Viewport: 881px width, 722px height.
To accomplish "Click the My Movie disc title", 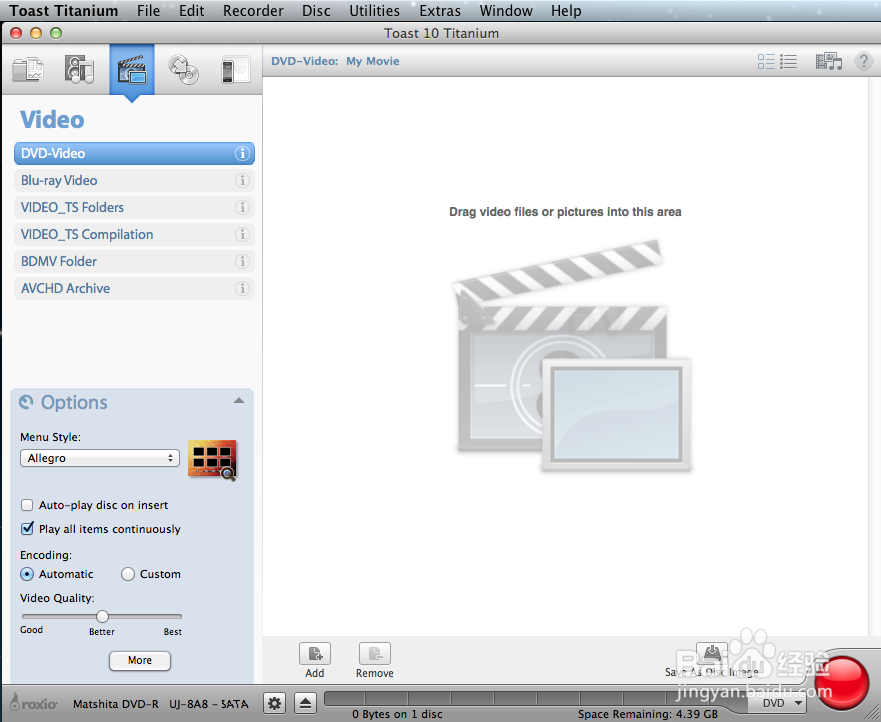I will 373,61.
